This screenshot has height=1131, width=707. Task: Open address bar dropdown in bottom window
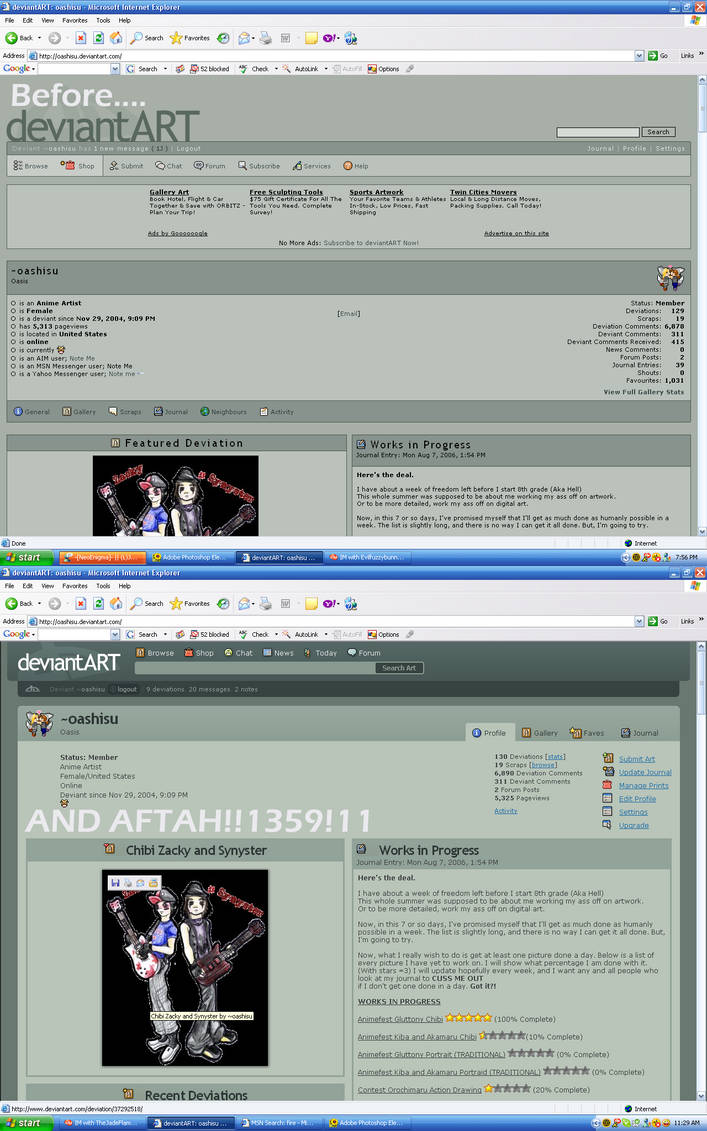[639, 621]
